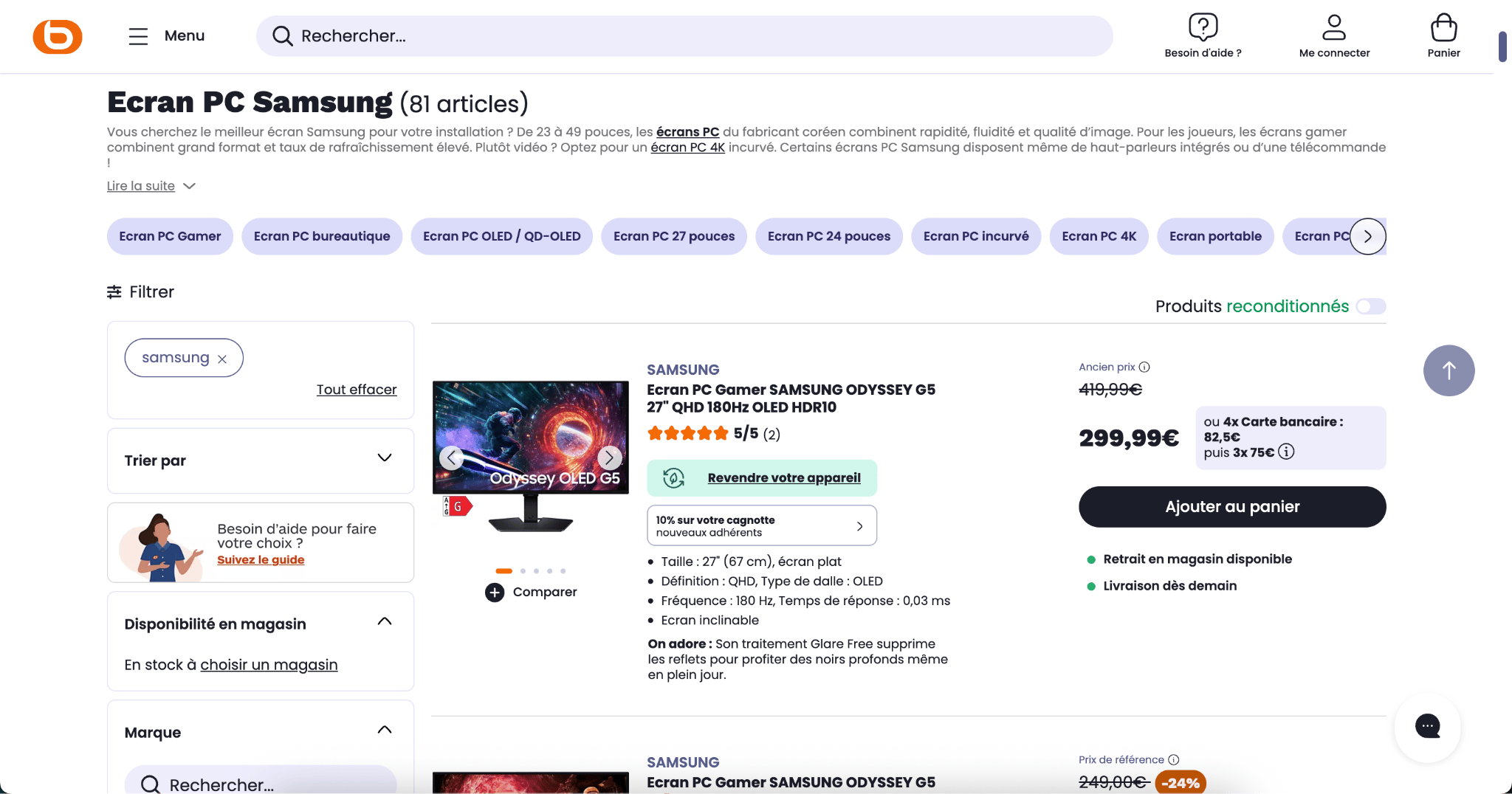Toggle the Produits reconditionnés switch
The height and width of the screenshot is (794, 1512).
pos(1371,306)
